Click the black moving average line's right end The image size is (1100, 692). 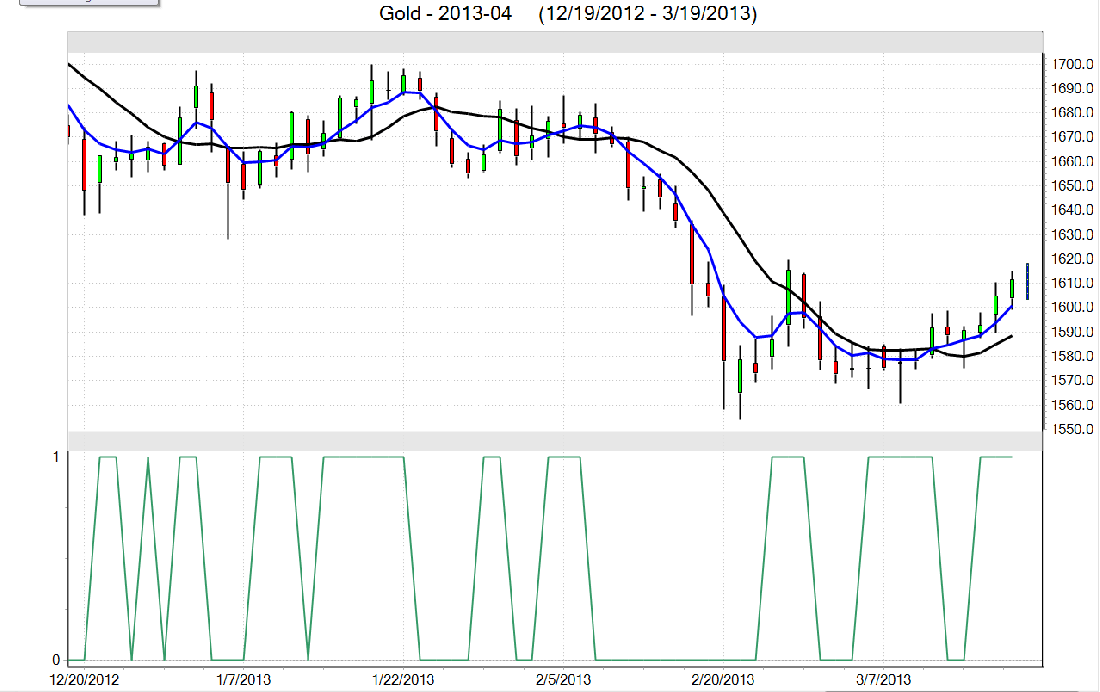tap(1011, 336)
